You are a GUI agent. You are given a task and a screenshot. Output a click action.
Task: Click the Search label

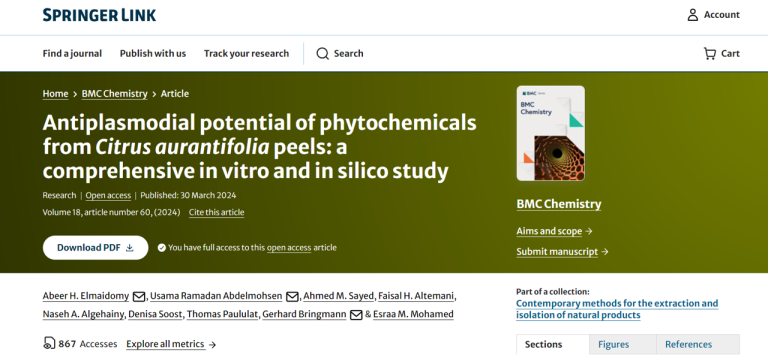pyautogui.click(x=349, y=53)
